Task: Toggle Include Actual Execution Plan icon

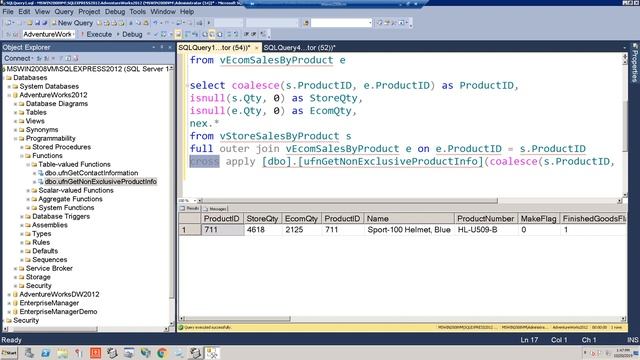Action: (188, 34)
